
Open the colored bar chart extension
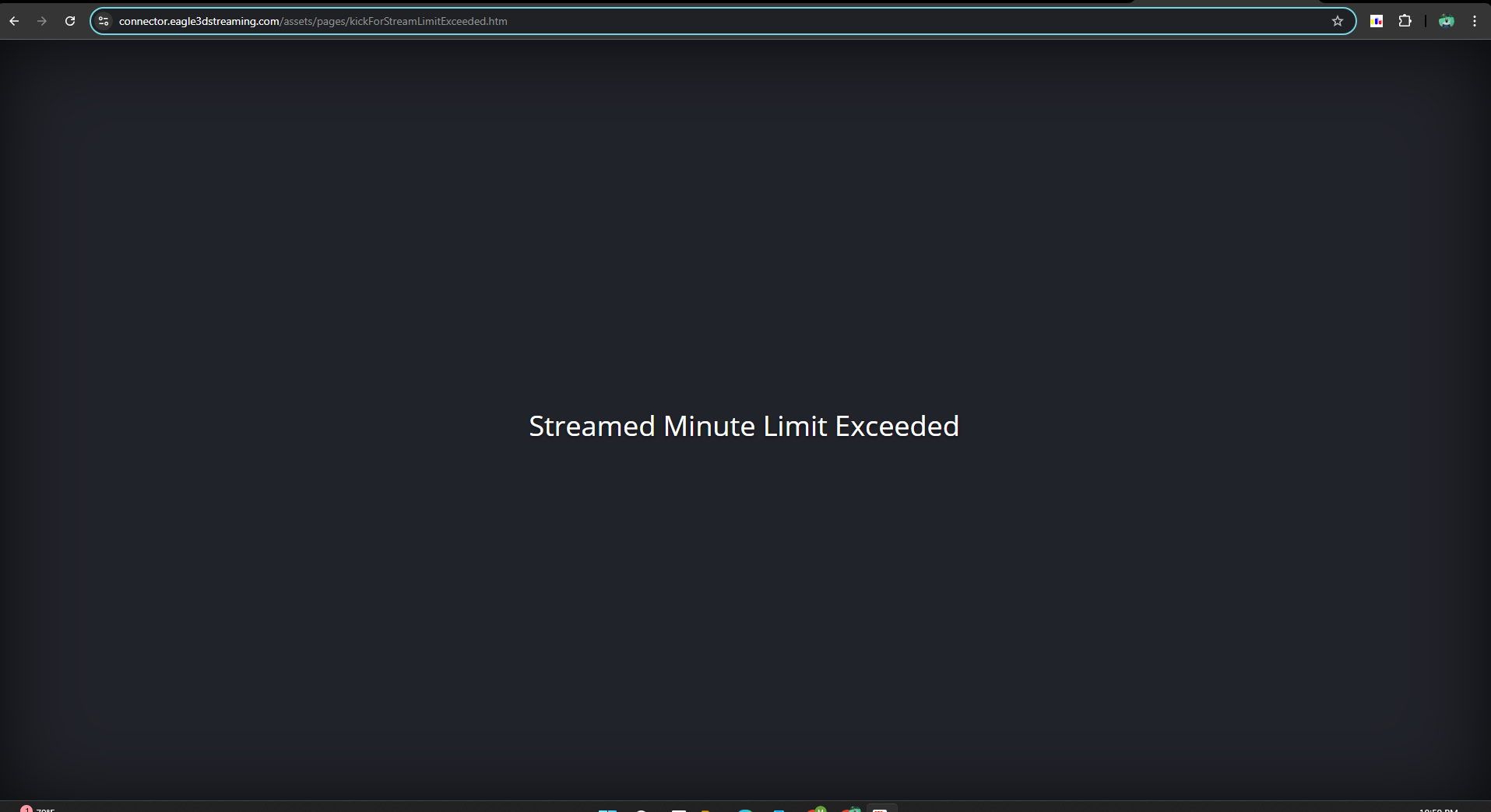pos(1377,21)
